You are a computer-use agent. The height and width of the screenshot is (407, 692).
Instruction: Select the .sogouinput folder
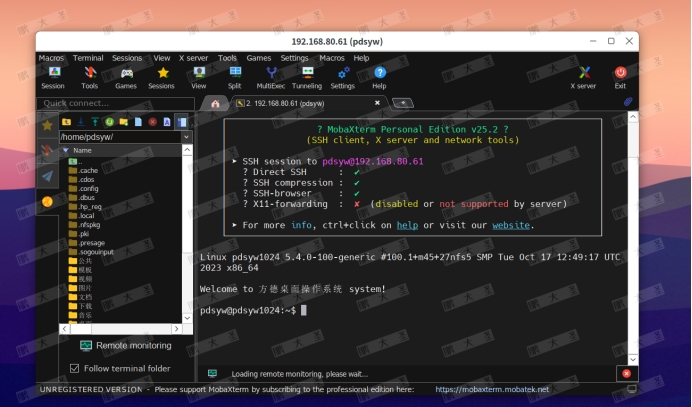coord(91,252)
